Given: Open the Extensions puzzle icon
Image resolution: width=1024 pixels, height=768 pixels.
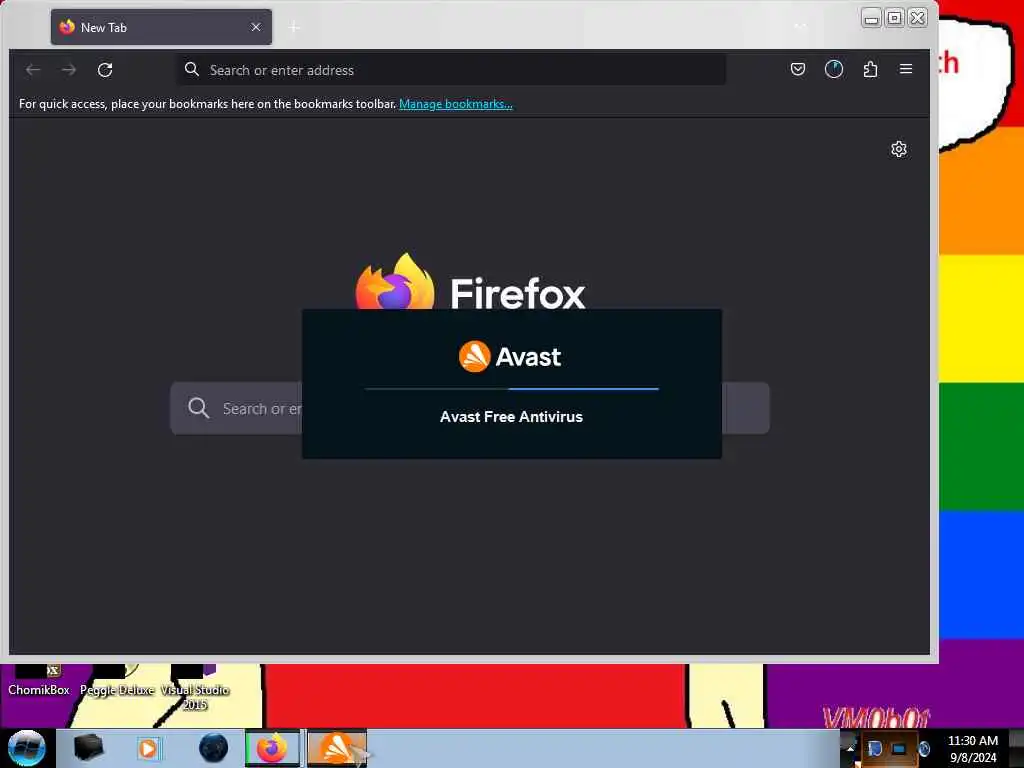Looking at the screenshot, I should (x=870, y=69).
